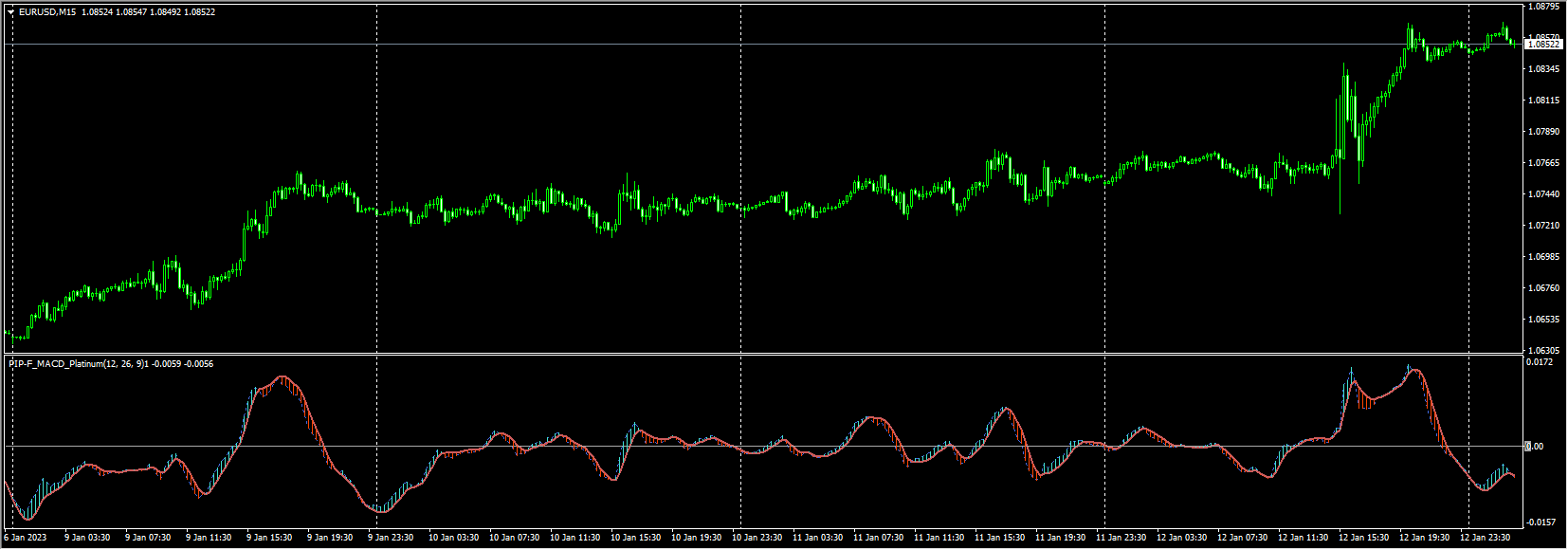Screen dimensions: 1568x550
Task: Click the 10 Jan 11:30 time label
Action: (x=574, y=538)
